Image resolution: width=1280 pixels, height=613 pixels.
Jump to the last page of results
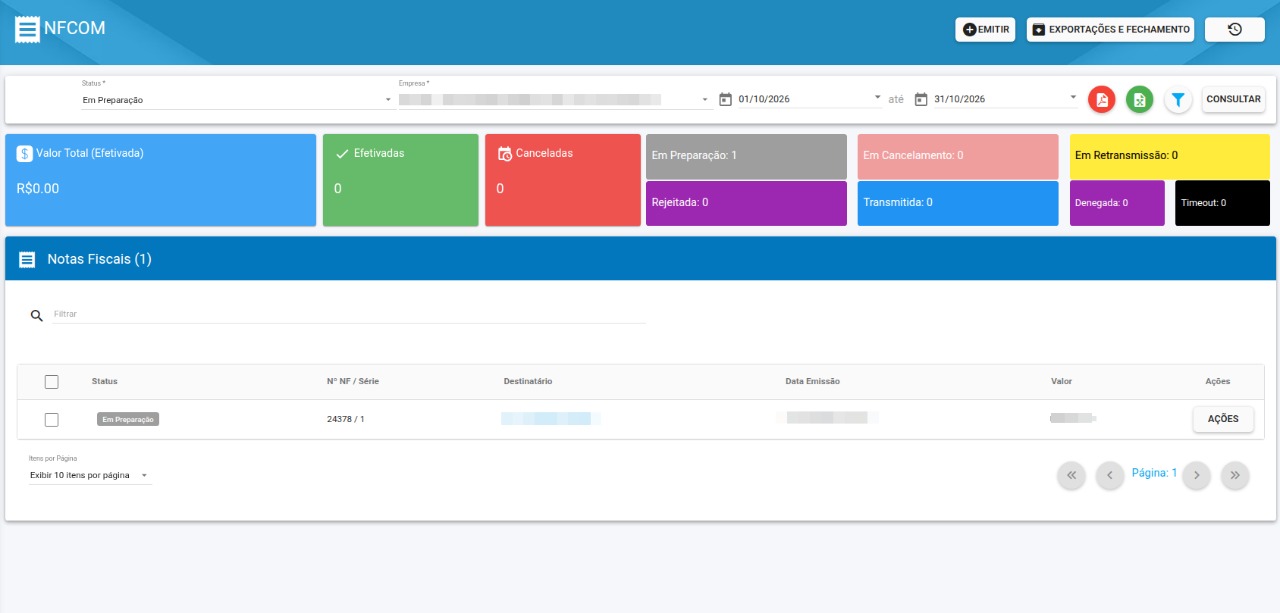(x=1236, y=475)
